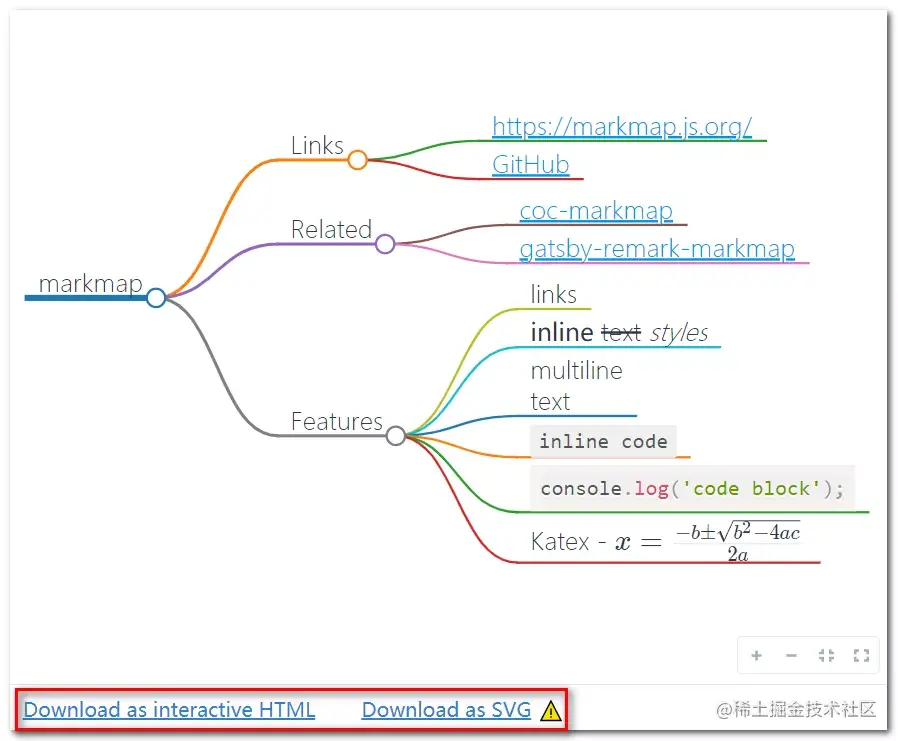
Task: Select the 'Links' branch label
Action: [x=317, y=145]
